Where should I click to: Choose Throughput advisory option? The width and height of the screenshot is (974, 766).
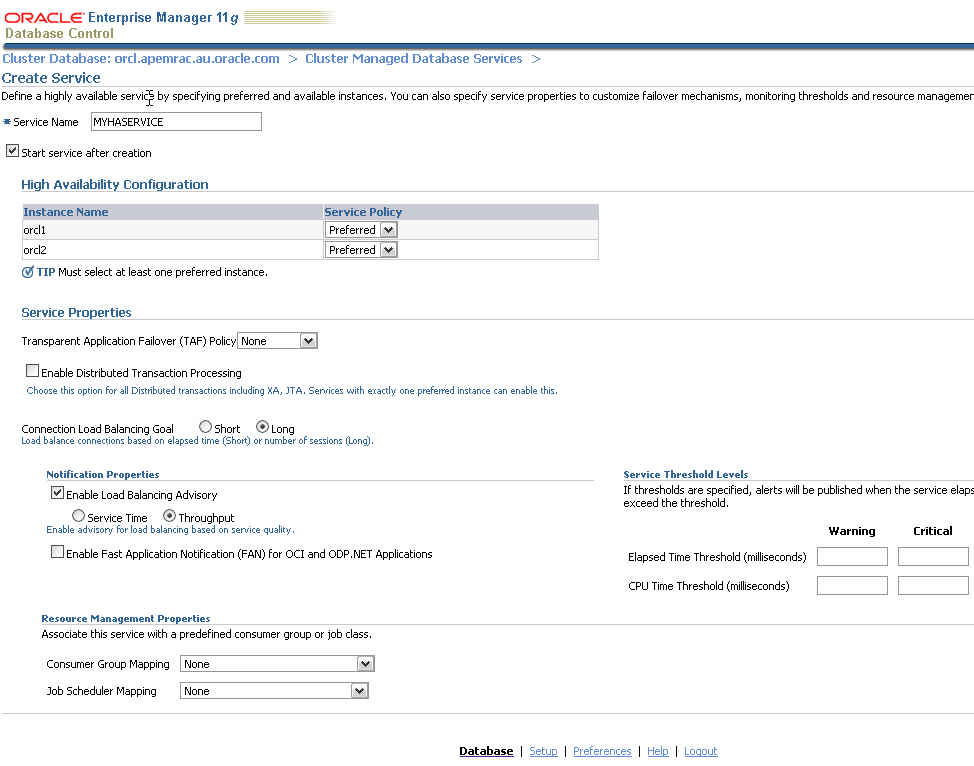(170, 517)
